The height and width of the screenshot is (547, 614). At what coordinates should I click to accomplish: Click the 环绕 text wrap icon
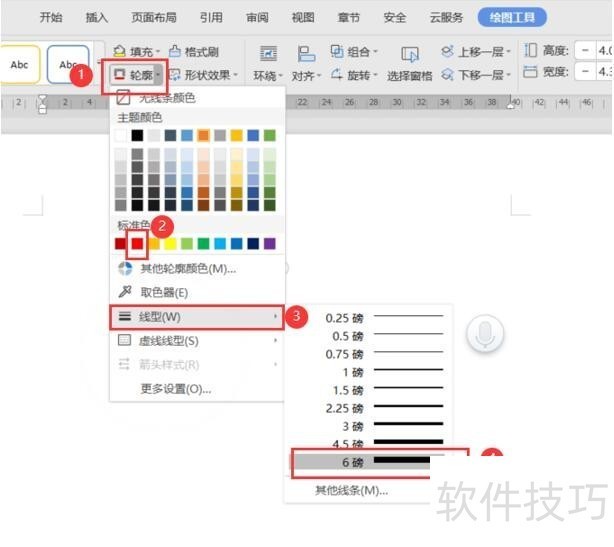coord(267,54)
